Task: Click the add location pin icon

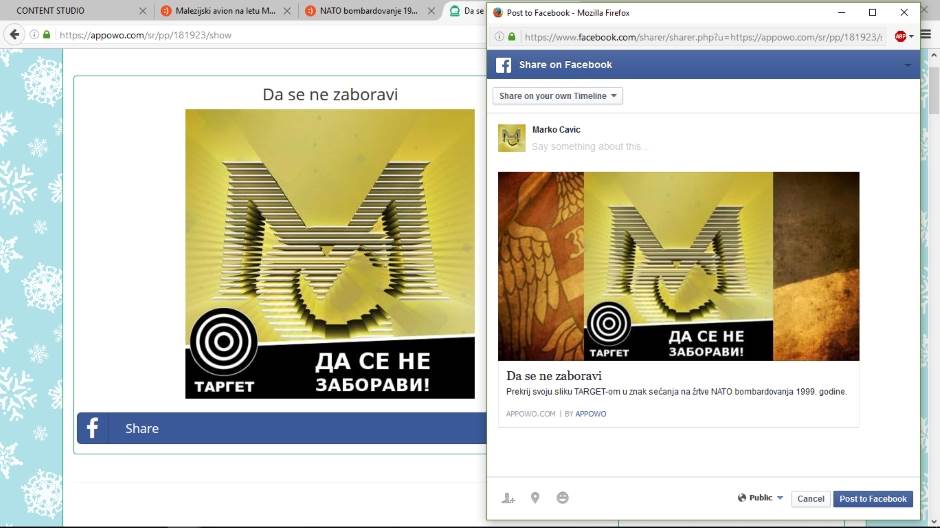Action: click(x=535, y=498)
